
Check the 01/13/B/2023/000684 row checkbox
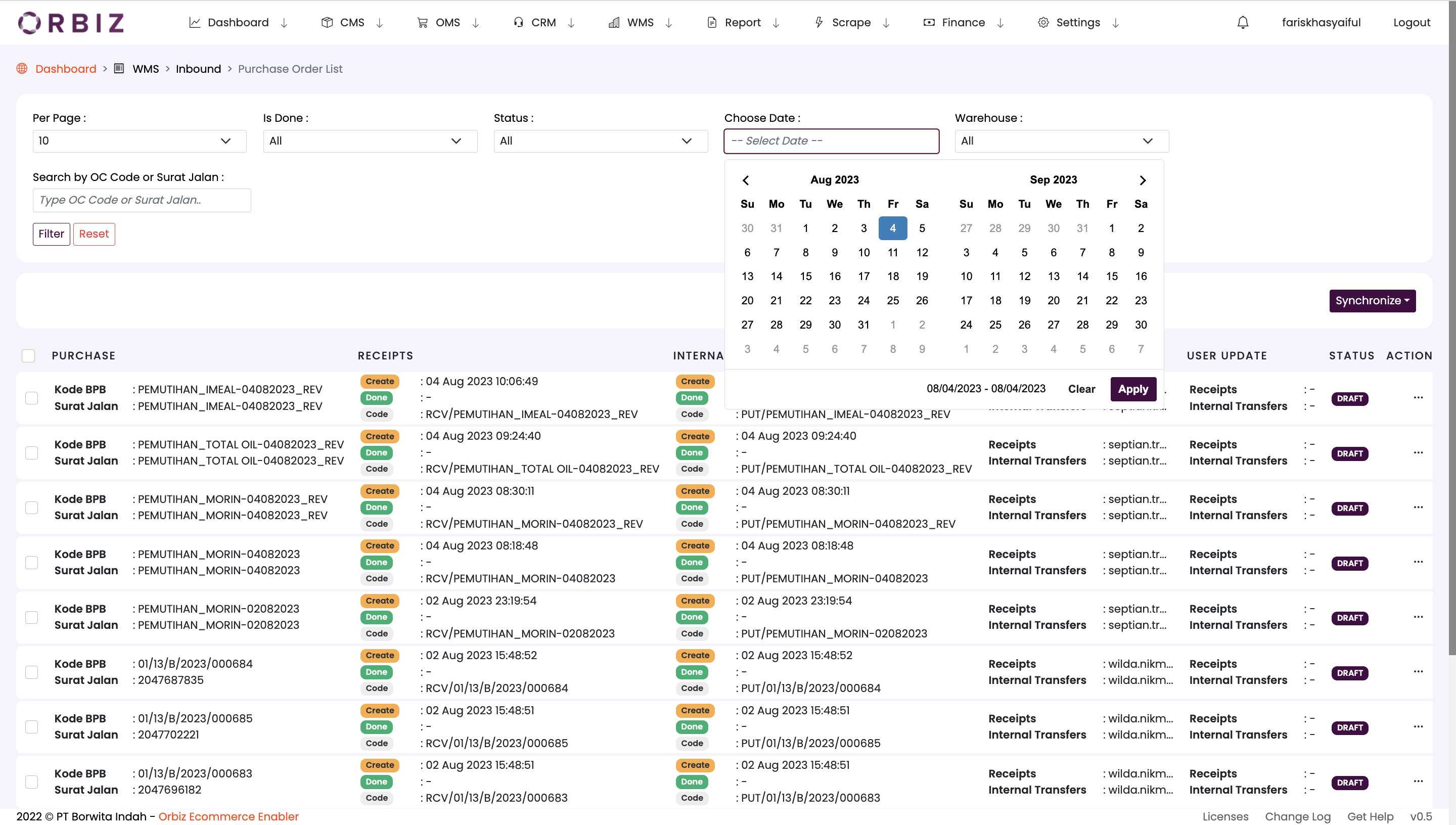click(x=32, y=672)
